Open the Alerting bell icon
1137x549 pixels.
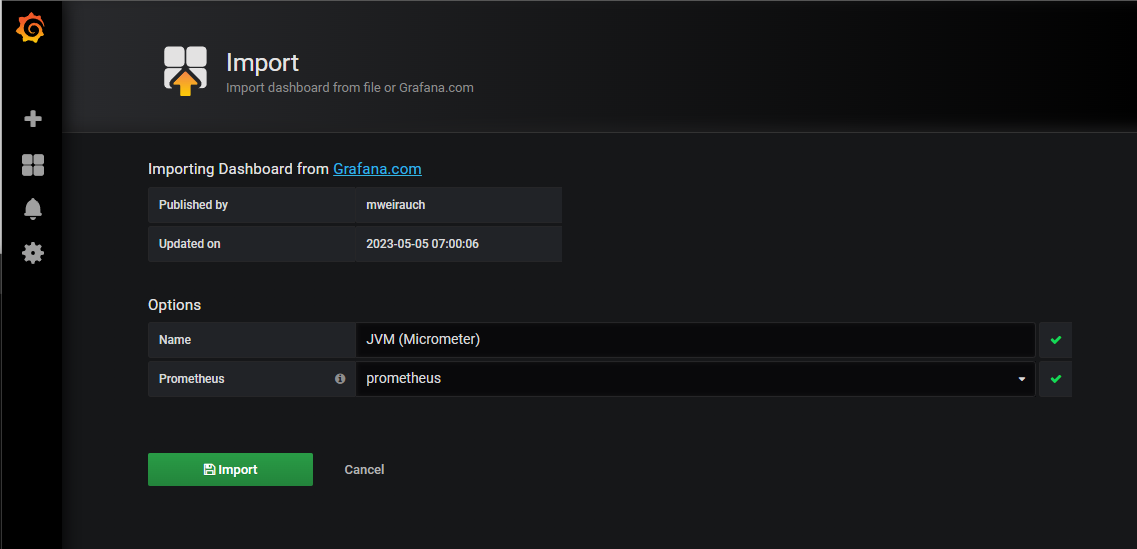click(x=33, y=209)
